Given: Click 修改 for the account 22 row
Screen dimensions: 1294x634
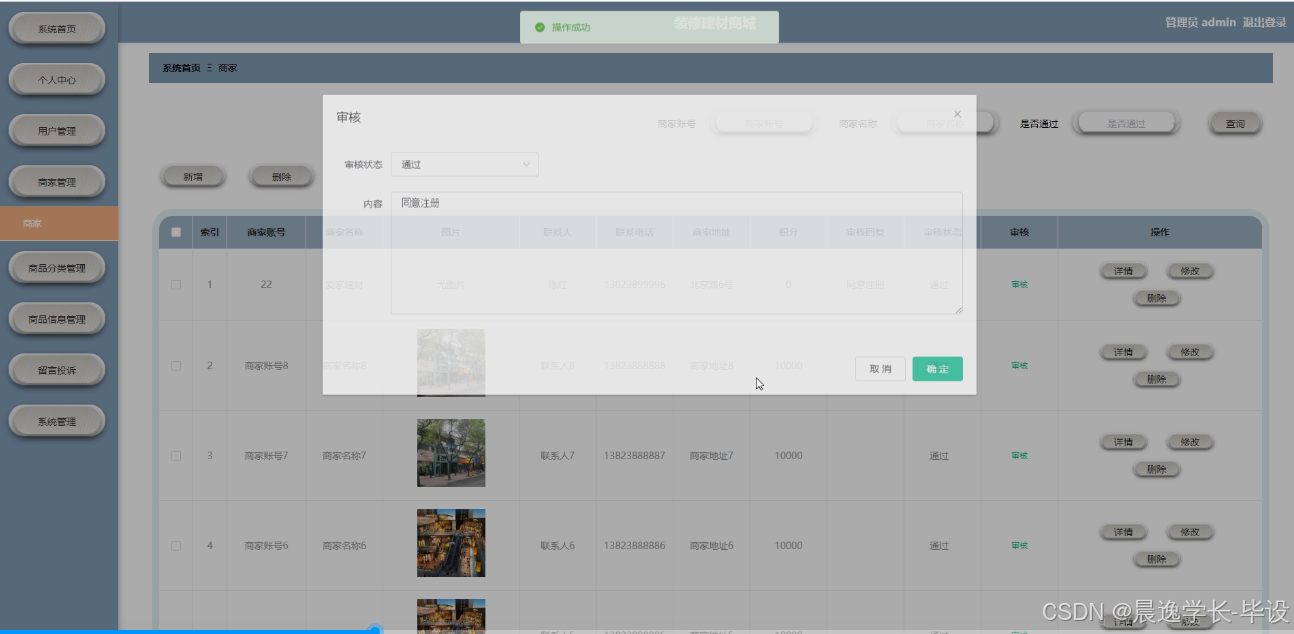Looking at the screenshot, I should pos(1190,271).
